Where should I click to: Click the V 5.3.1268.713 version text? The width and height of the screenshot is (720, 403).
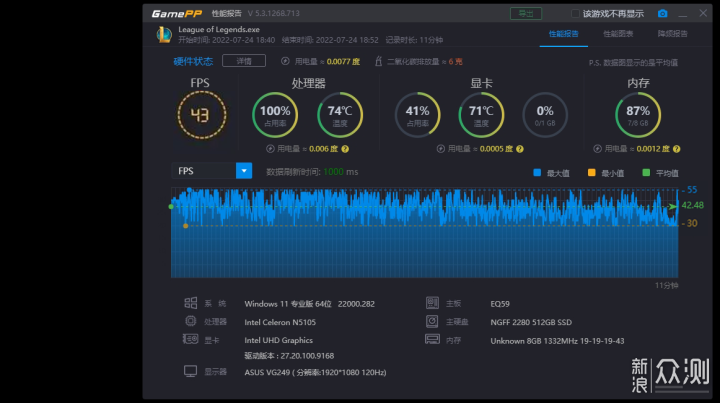274,13
